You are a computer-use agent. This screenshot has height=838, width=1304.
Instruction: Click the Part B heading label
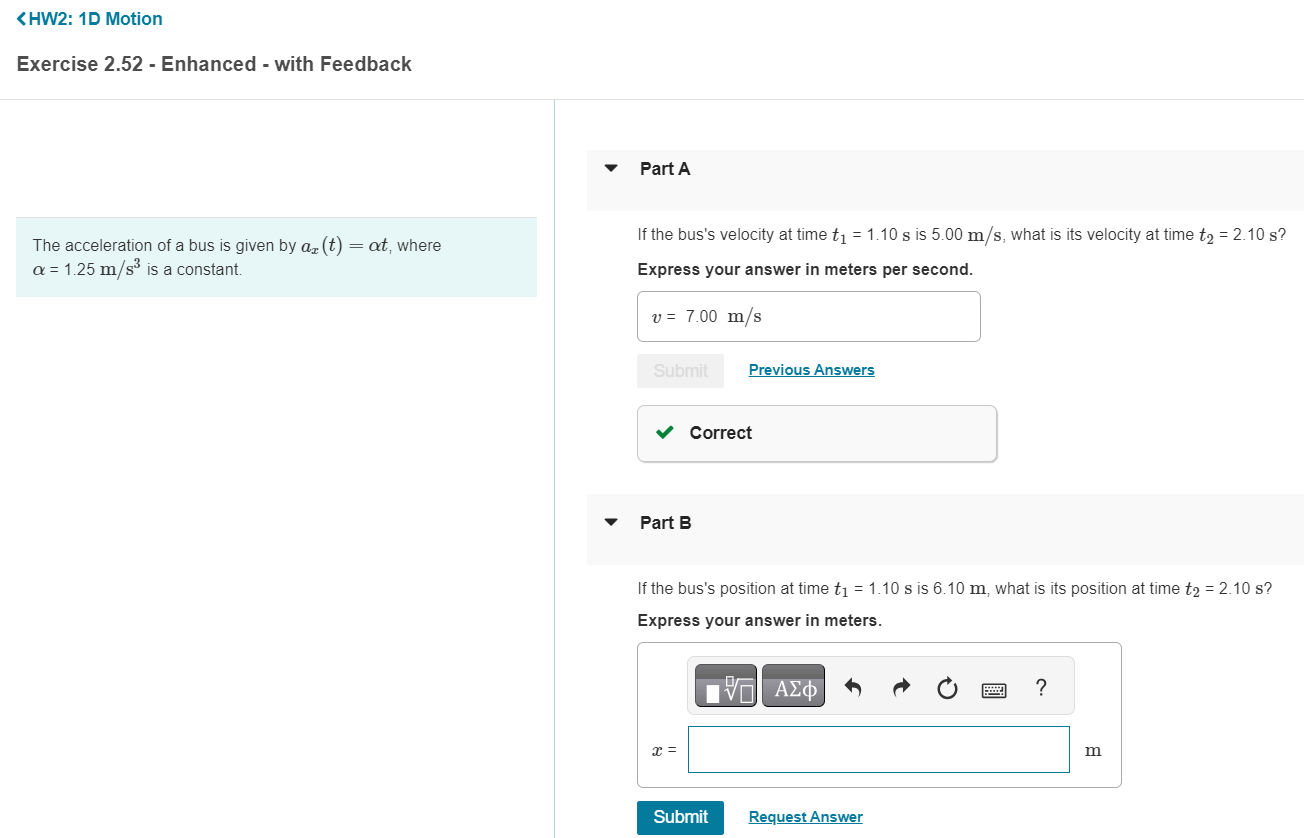[665, 522]
